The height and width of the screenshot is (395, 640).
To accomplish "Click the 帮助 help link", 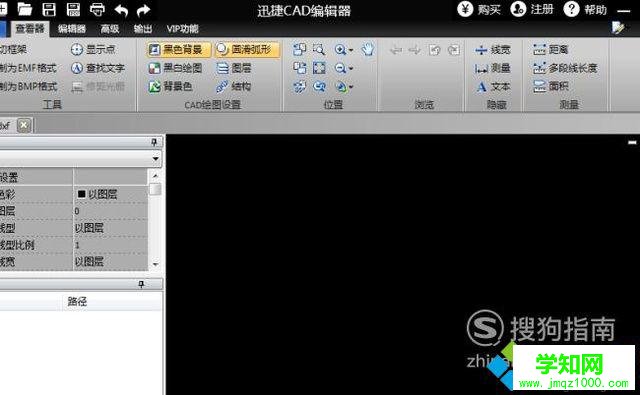I will pos(595,9).
